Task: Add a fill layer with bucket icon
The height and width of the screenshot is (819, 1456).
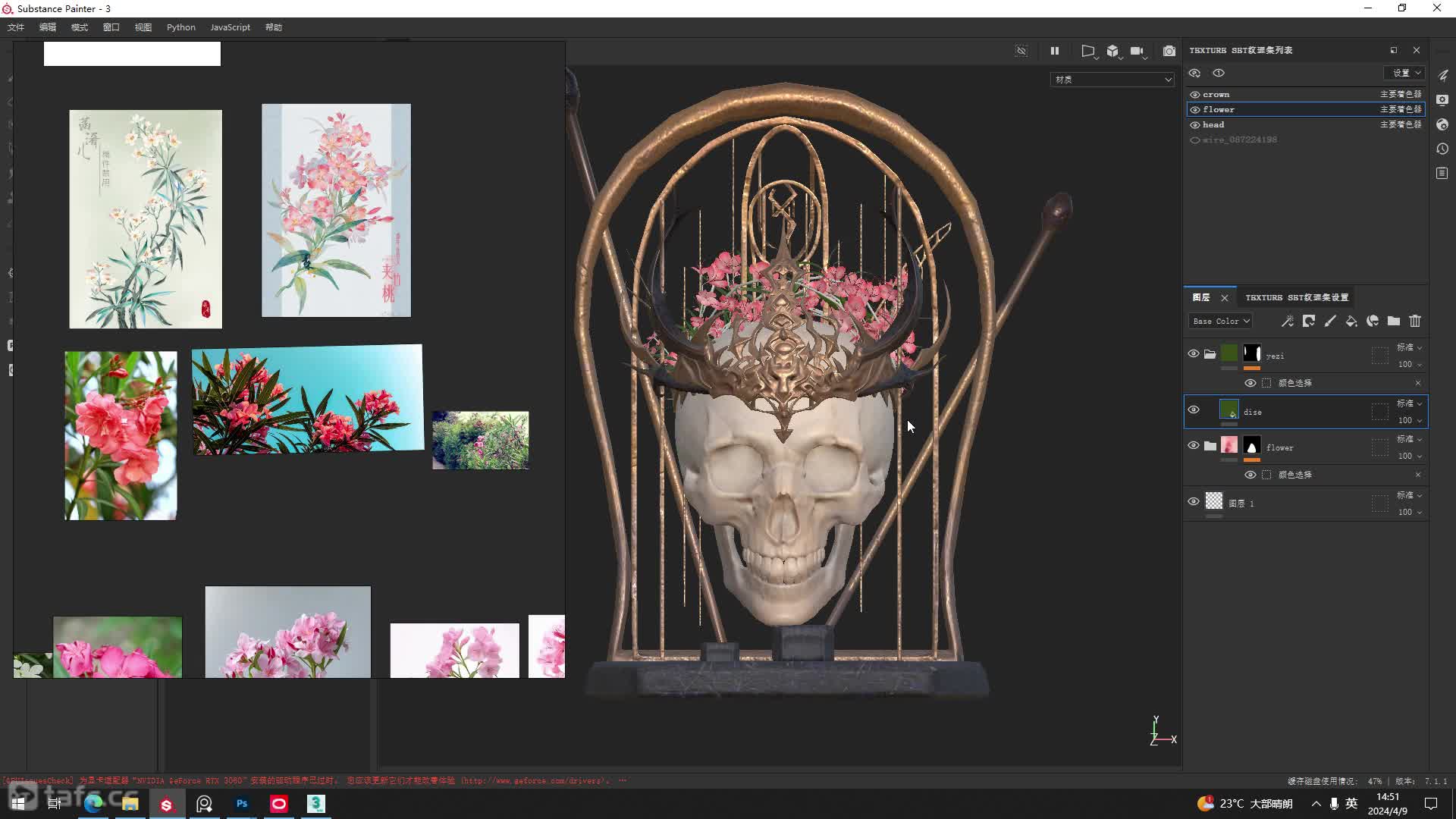Action: [x=1351, y=322]
